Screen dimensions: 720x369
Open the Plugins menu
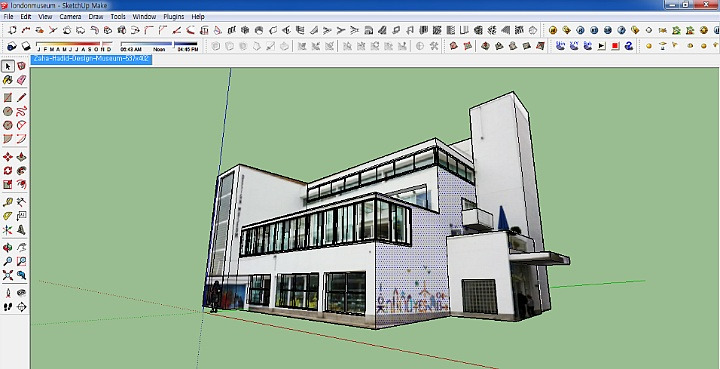(174, 17)
